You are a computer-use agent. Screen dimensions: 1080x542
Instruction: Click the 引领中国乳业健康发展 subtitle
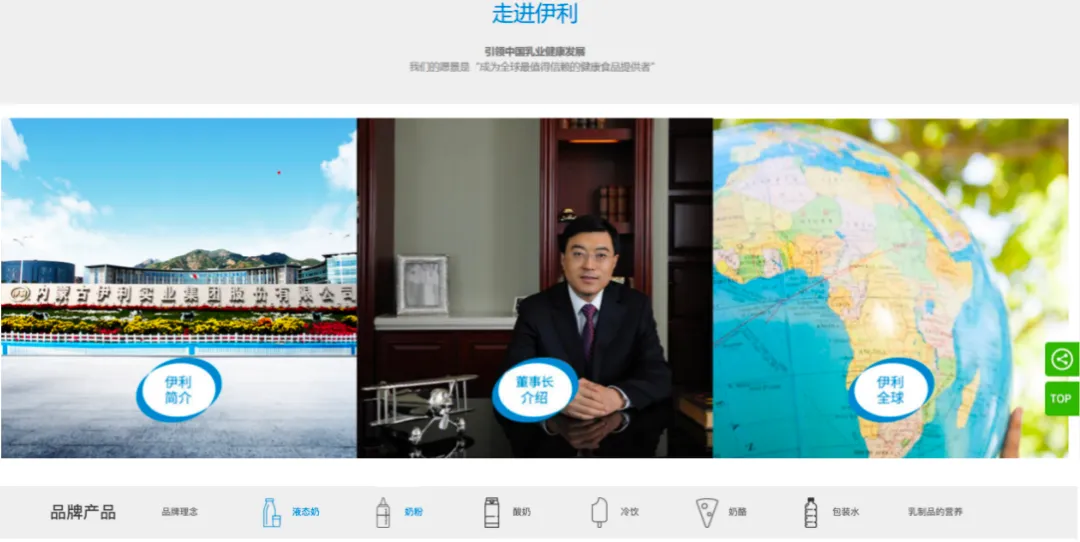coord(534,51)
